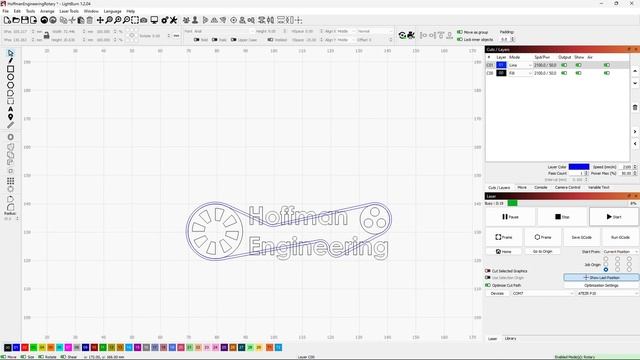
Task: Open the COM7 port dropdown
Action: point(542,293)
